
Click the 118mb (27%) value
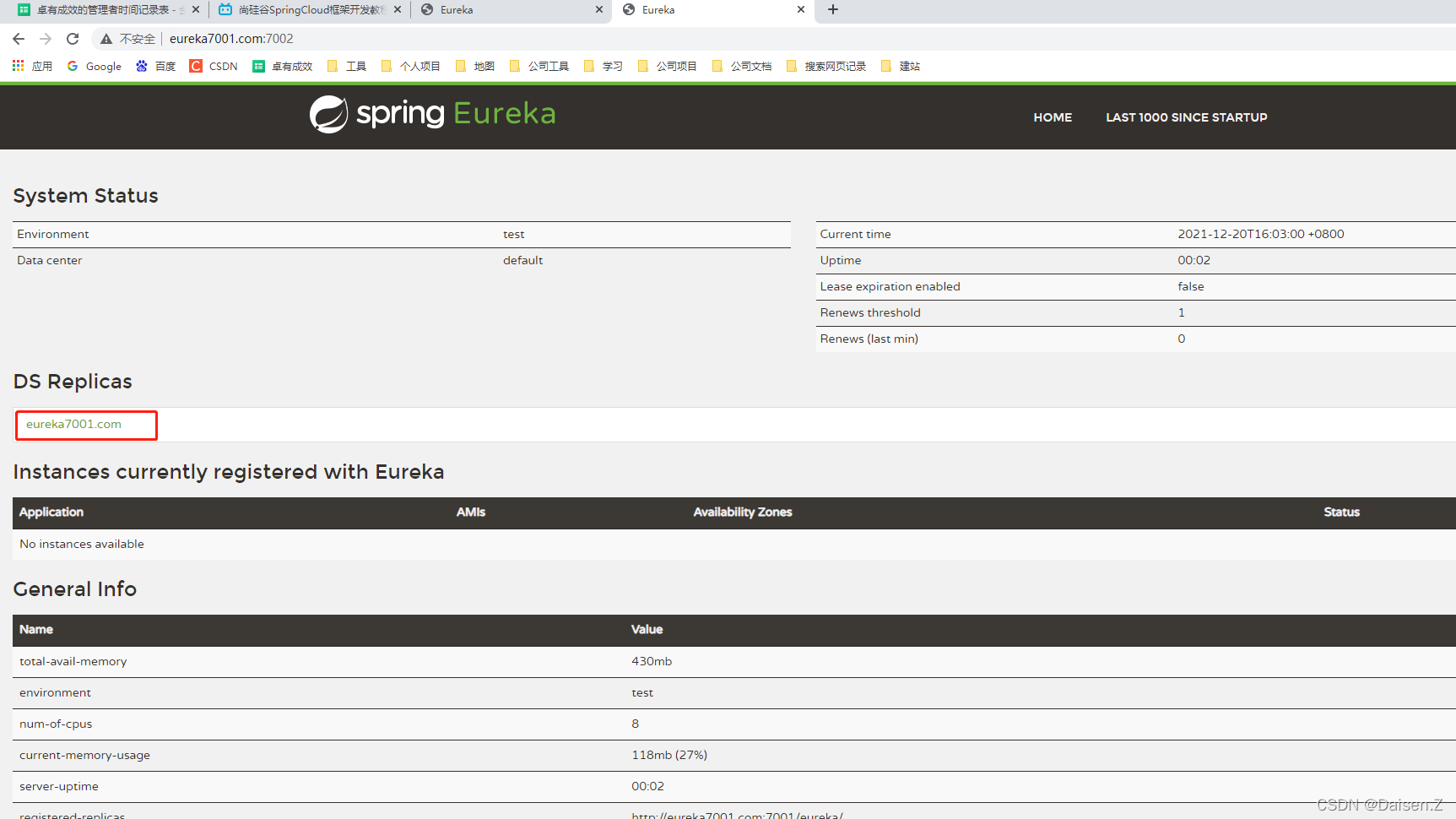(669, 755)
